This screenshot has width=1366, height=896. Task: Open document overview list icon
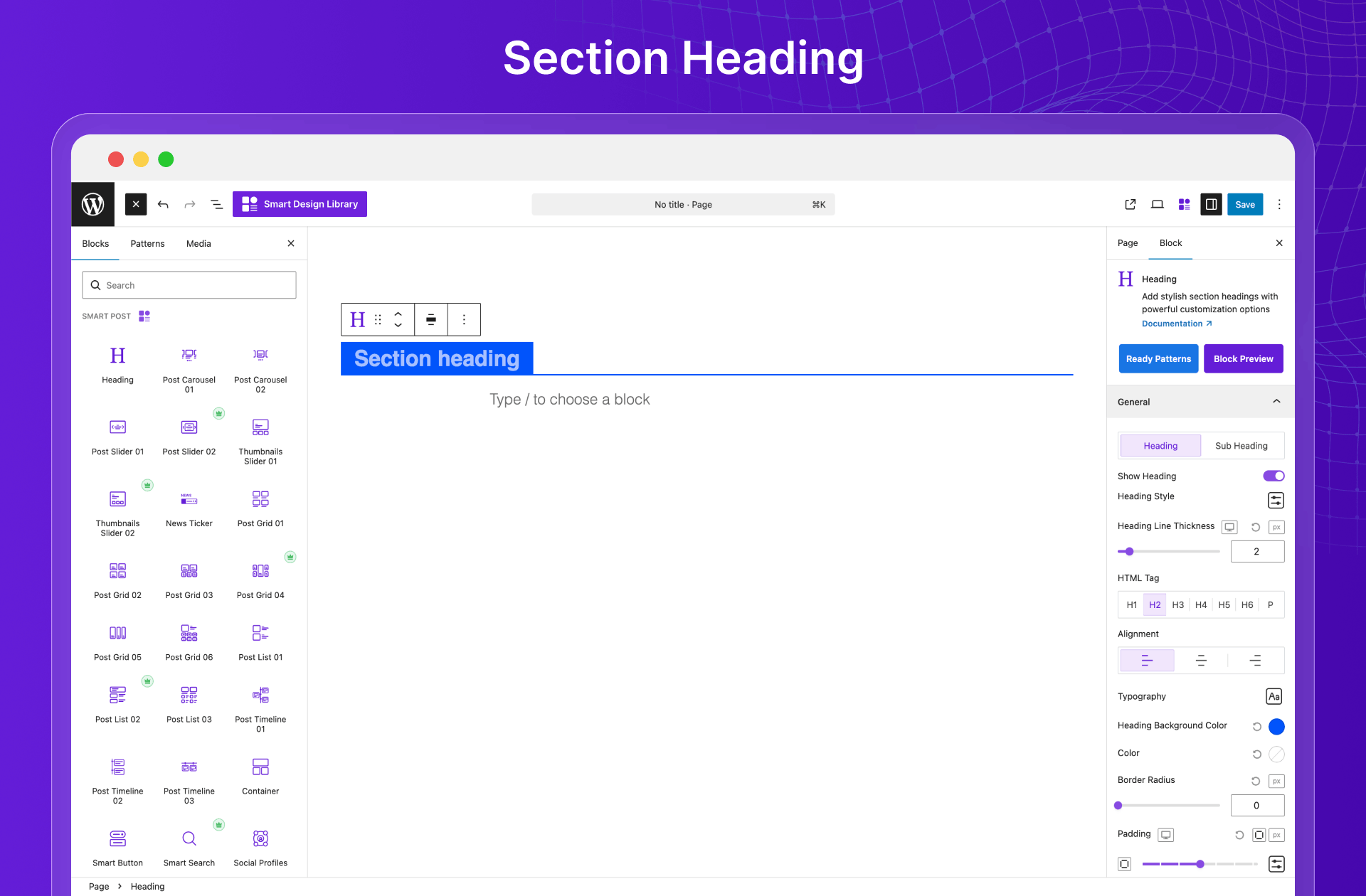[217, 205]
